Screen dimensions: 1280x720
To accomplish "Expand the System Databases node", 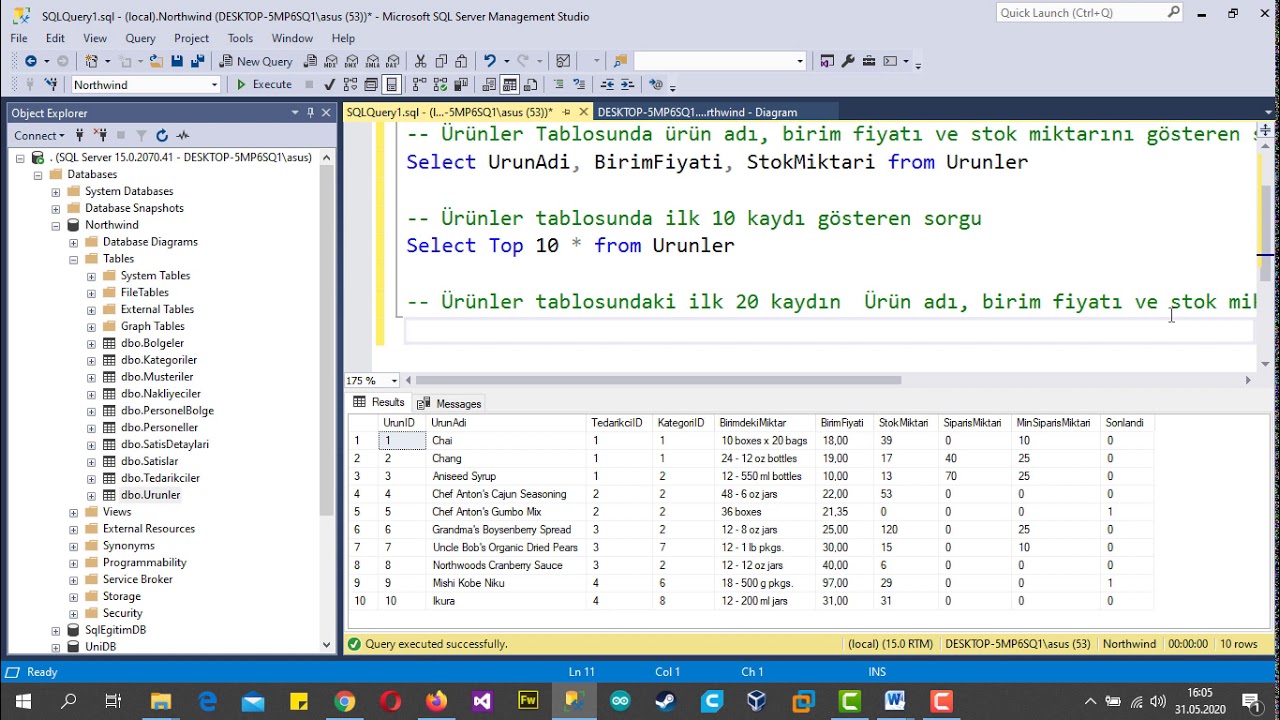I will pyautogui.click(x=56, y=191).
